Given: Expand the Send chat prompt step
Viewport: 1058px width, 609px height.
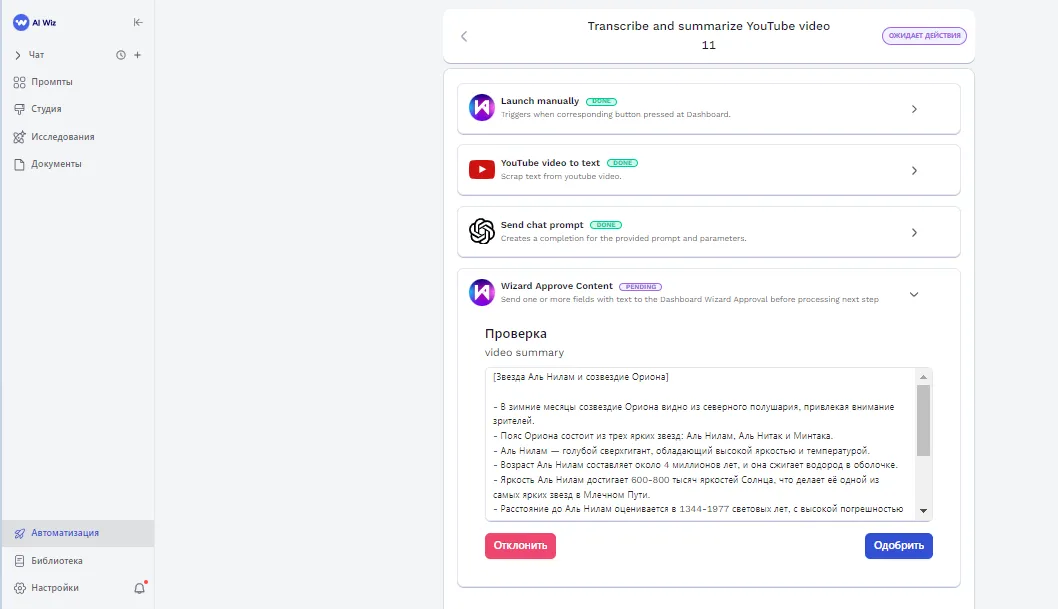Looking at the screenshot, I should point(914,233).
